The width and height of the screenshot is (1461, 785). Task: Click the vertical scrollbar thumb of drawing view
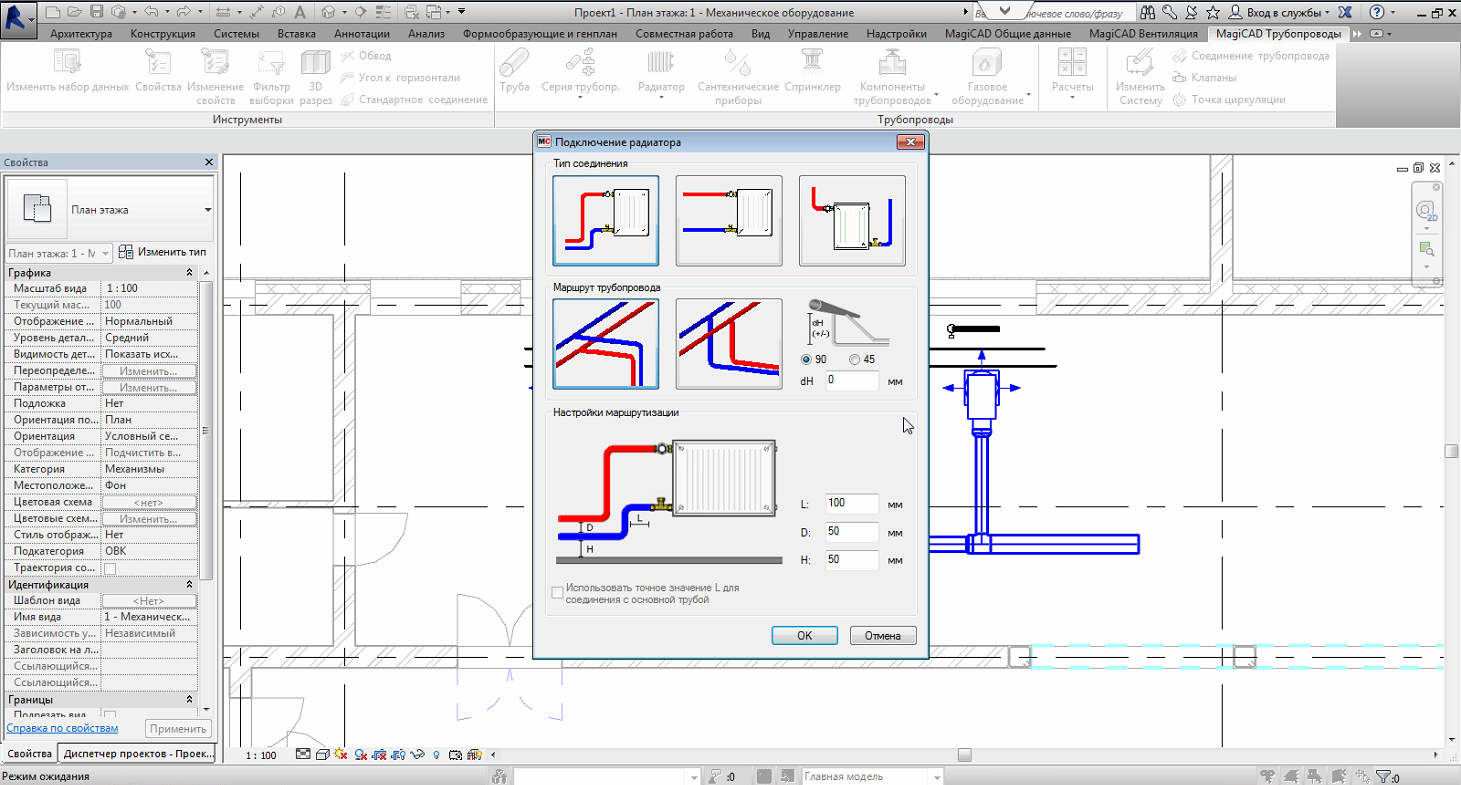click(x=1451, y=451)
